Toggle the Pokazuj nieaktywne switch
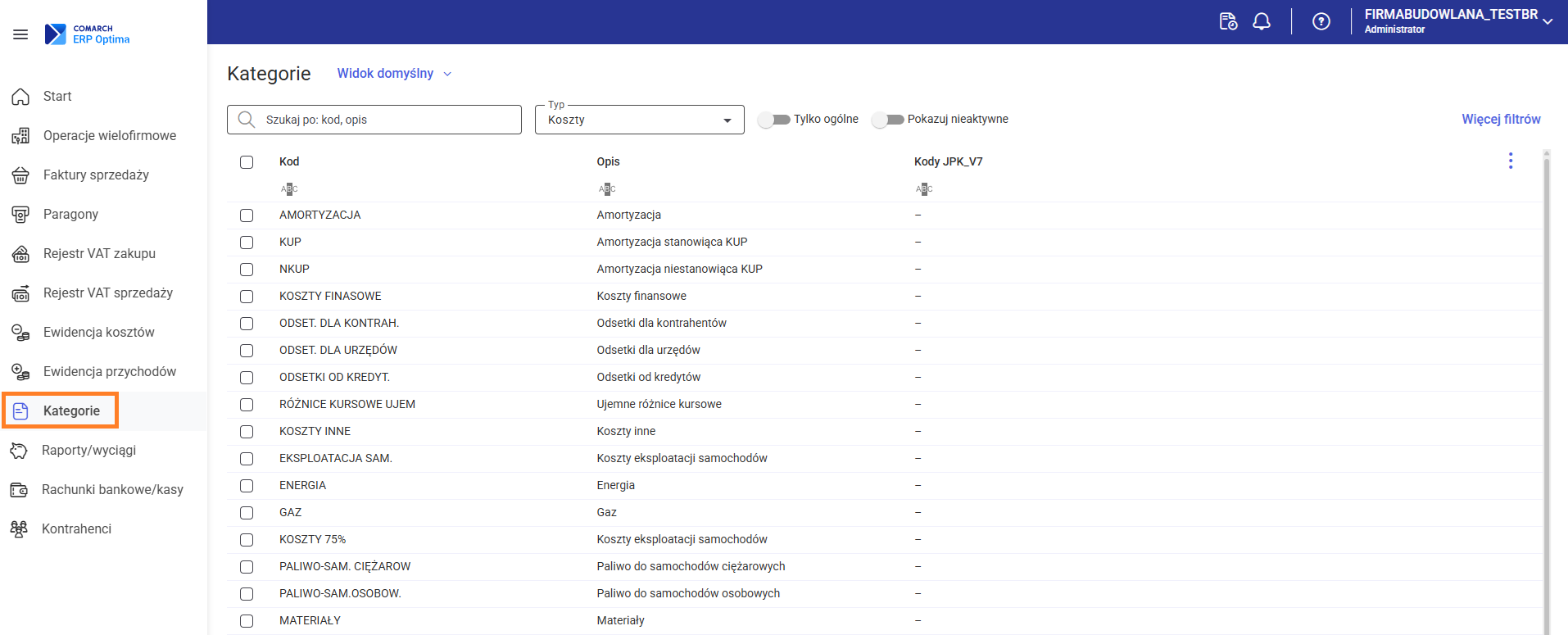 point(887,120)
